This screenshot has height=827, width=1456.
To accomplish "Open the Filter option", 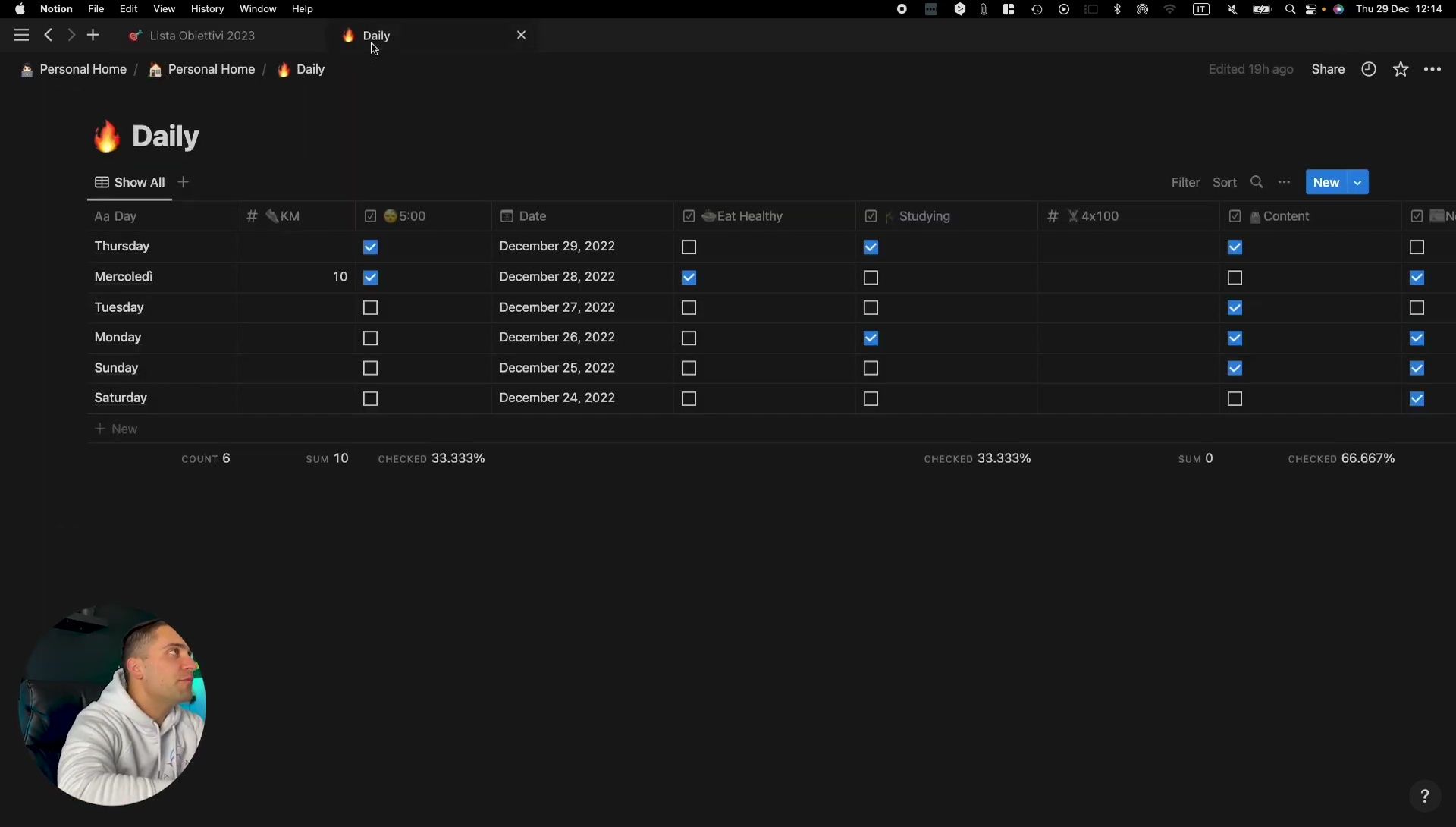I will point(1185,182).
